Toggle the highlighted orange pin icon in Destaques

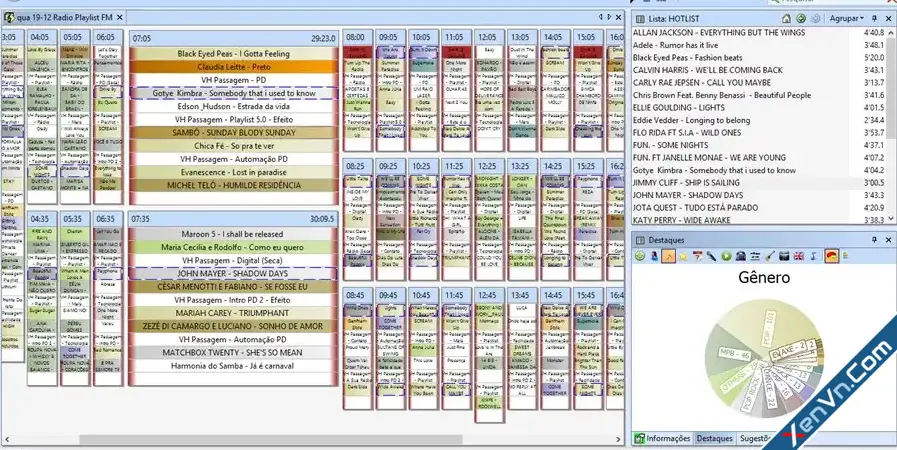coord(668,256)
